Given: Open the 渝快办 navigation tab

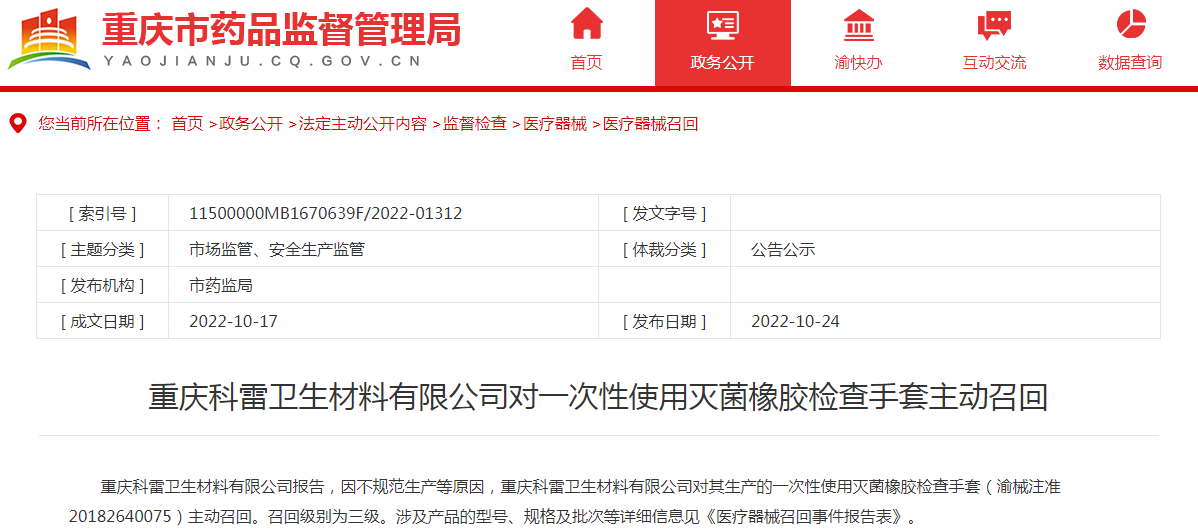Looking at the screenshot, I should pyautogui.click(x=859, y=44).
